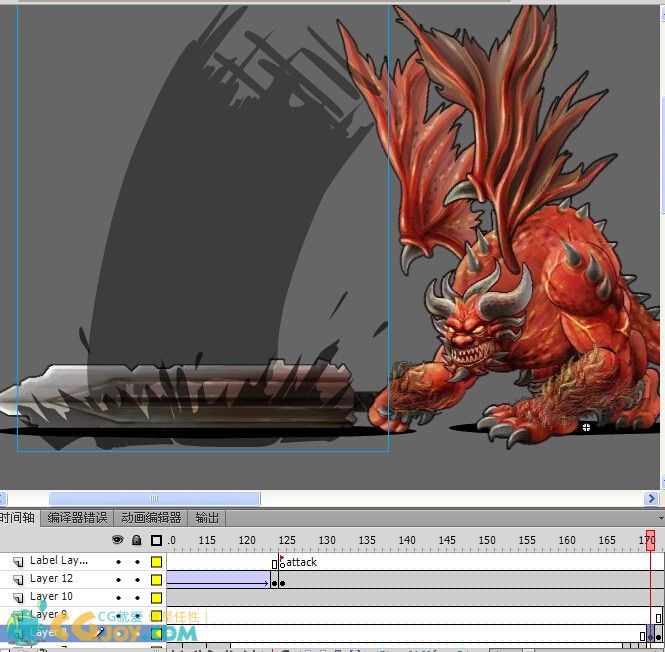Switch to the 时间轴 timeline tab
Image resolution: width=665 pixels, height=652 pixels.
click(x=18, y=518)
